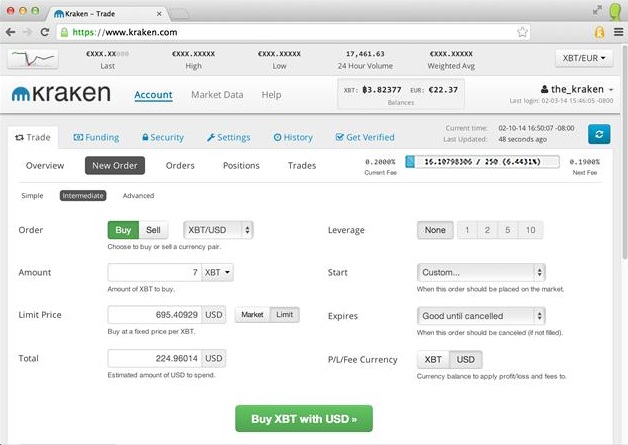This screenshot has width=628, height=445.
Task: Switch to the History tab
Action: coord(293,137)
